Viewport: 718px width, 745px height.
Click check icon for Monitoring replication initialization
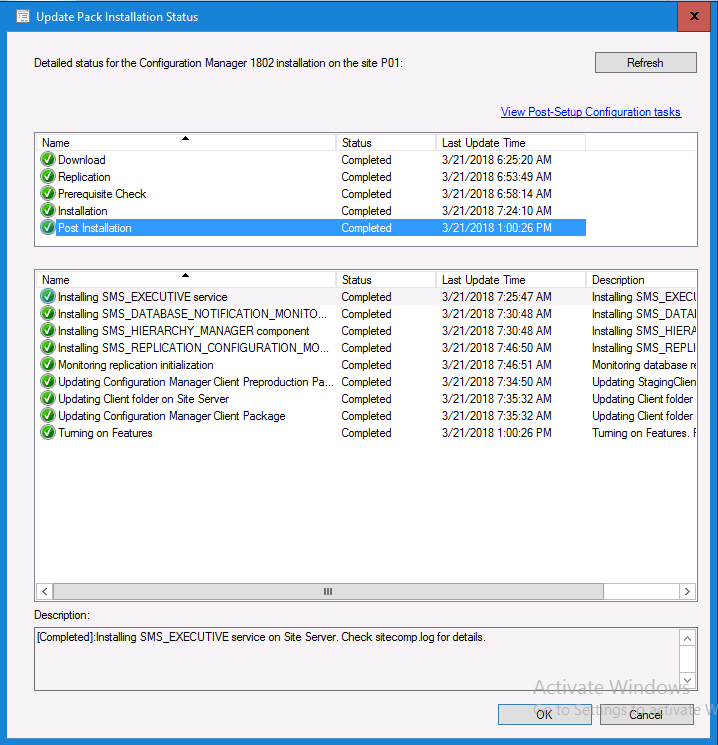48,365
